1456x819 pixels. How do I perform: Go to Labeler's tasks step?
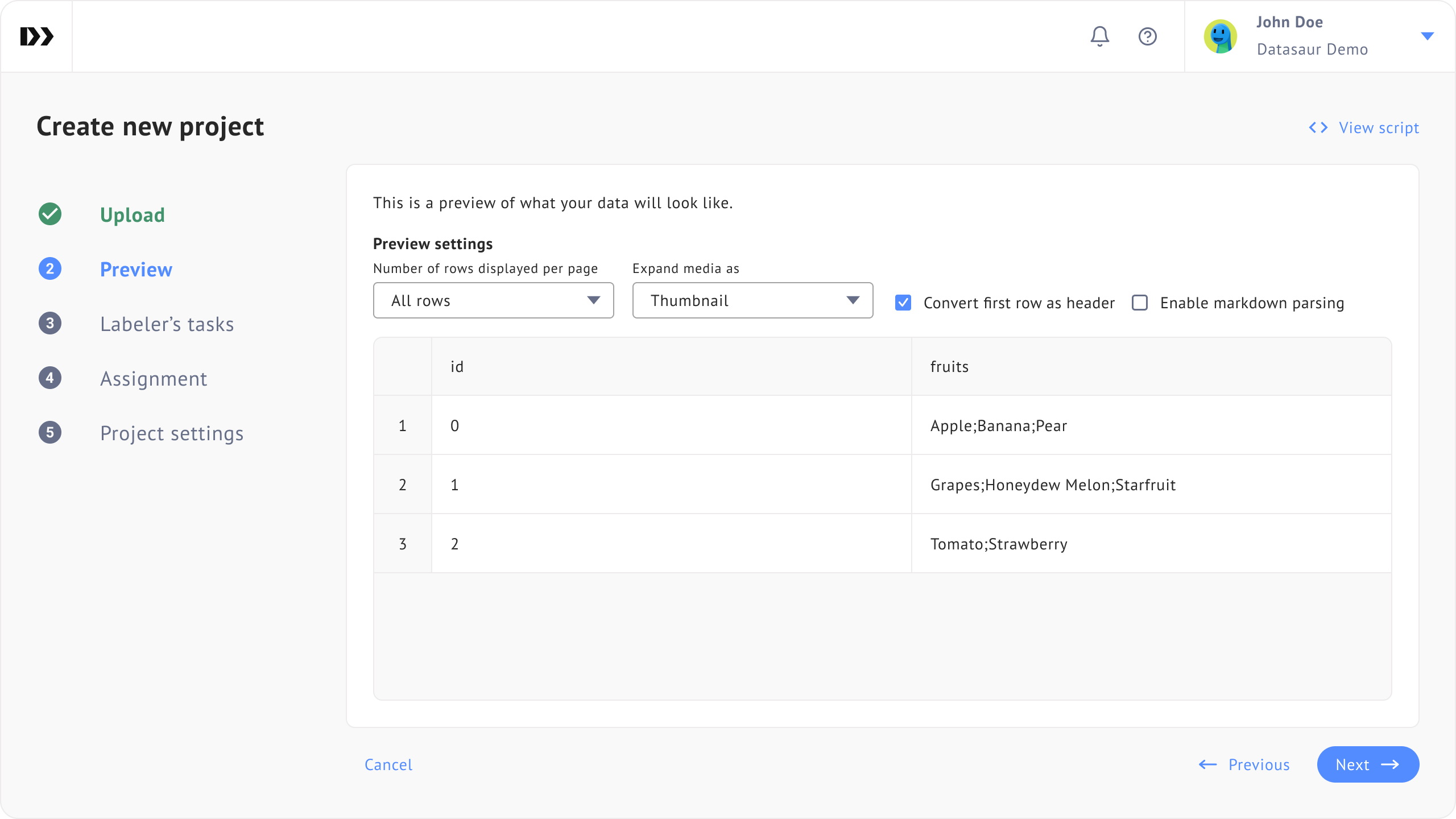pos(167,324)
